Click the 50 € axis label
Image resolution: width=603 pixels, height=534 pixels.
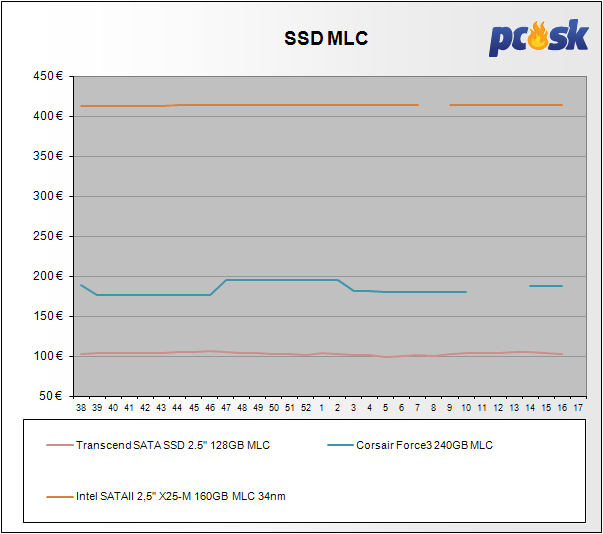click(x=51, y=396)
